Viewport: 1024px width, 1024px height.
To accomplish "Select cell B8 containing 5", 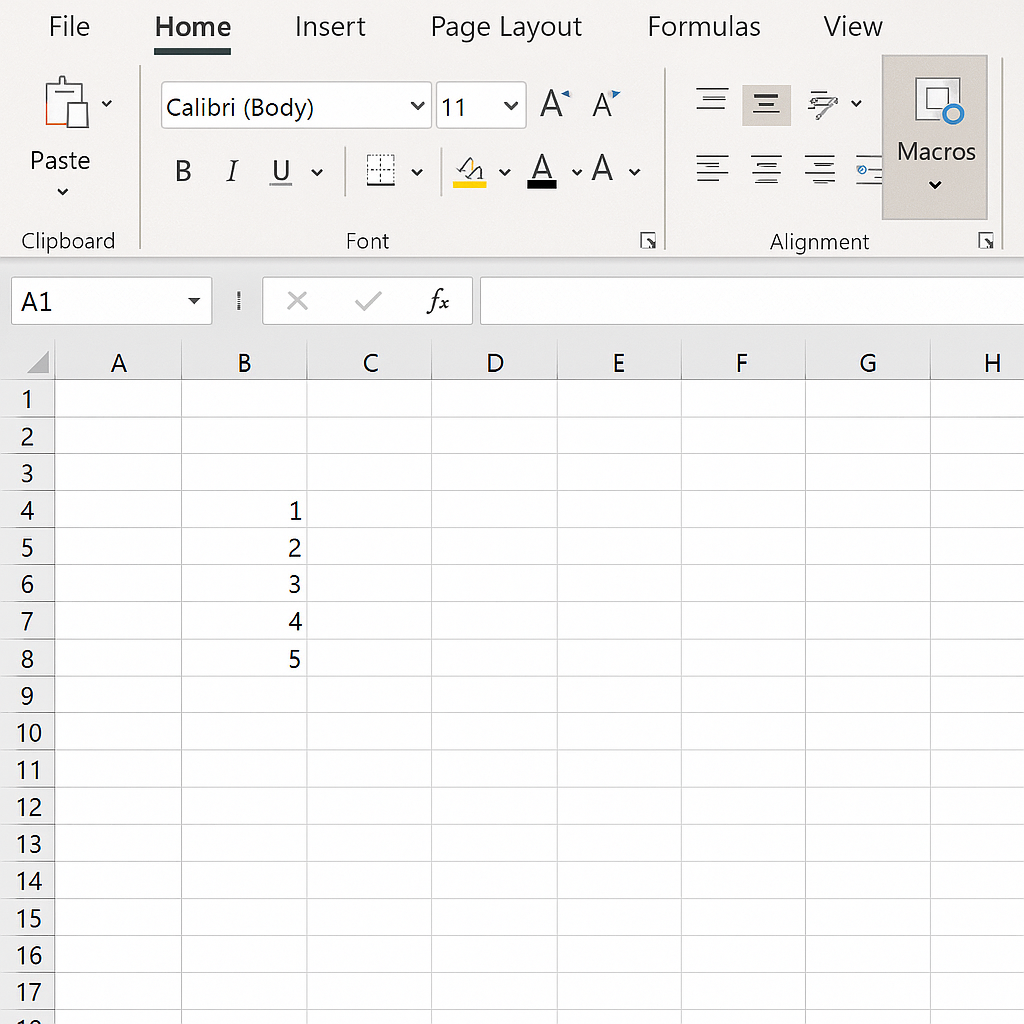I will pyautogui.click(x=244, y=658).
